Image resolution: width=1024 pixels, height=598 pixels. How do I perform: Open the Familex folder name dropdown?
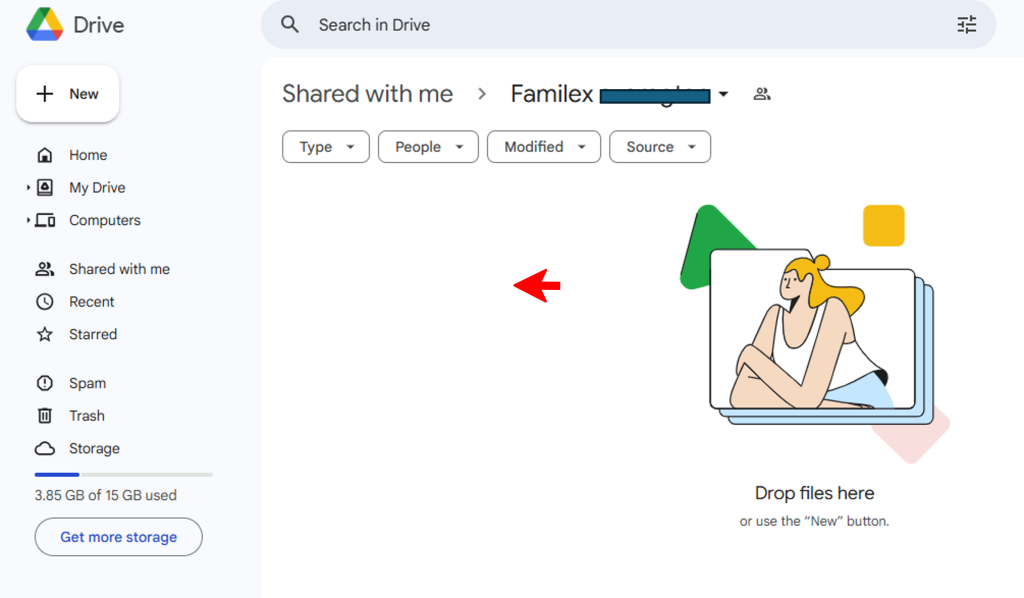tap(723, 95)
